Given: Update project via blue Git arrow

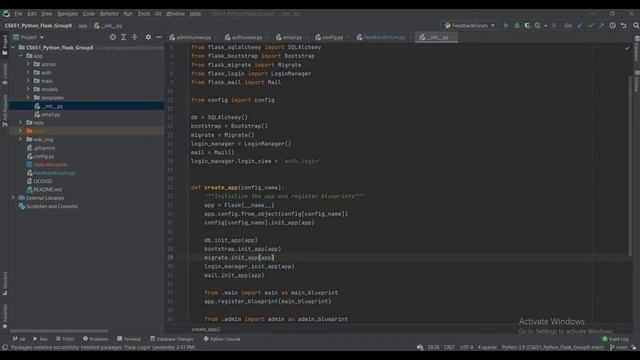Looking at the screenshot, I should (580, 25).
